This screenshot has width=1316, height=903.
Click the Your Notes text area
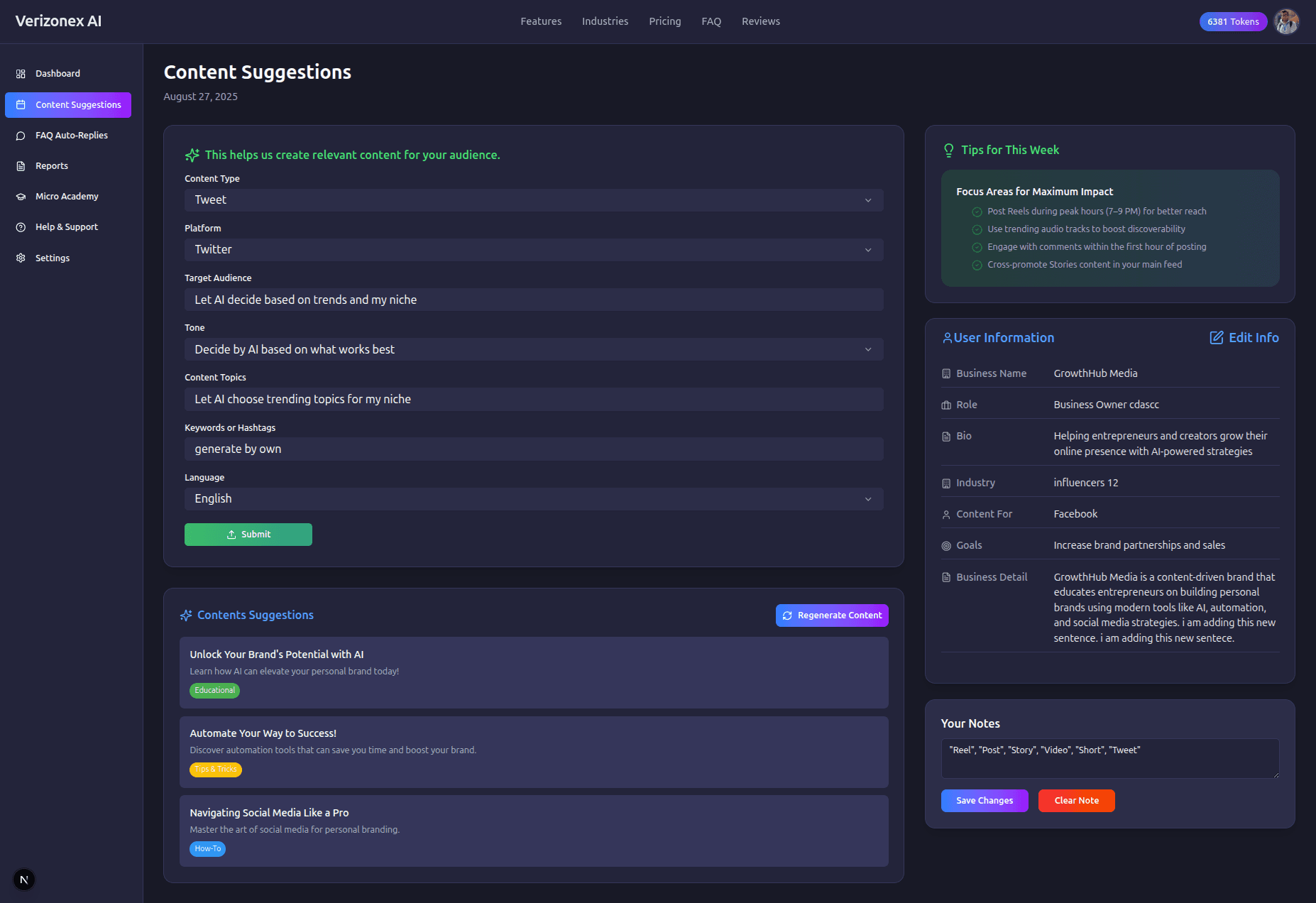[x=1109, y=758]
